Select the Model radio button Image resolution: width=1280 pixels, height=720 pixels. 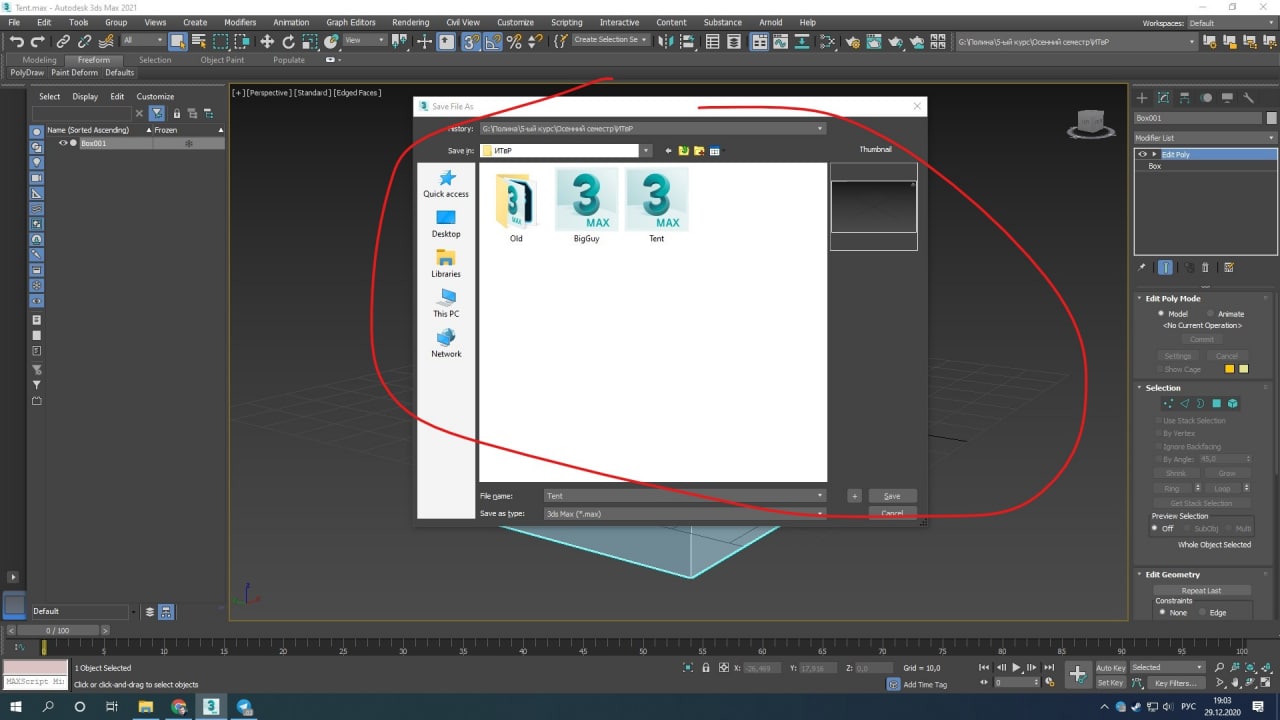point(1161,313)
